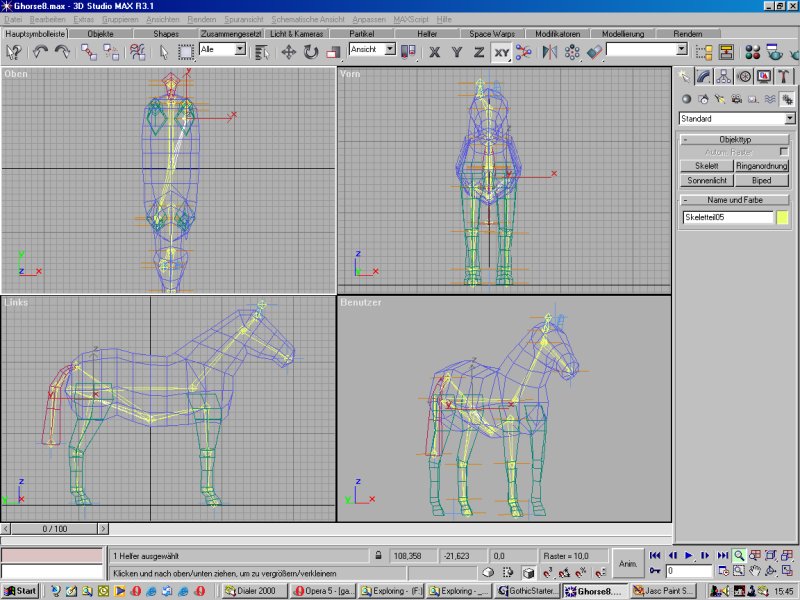Screen dimensions: 800x600
Task: Click the yellow object color swatch
Action: point(783,217)
